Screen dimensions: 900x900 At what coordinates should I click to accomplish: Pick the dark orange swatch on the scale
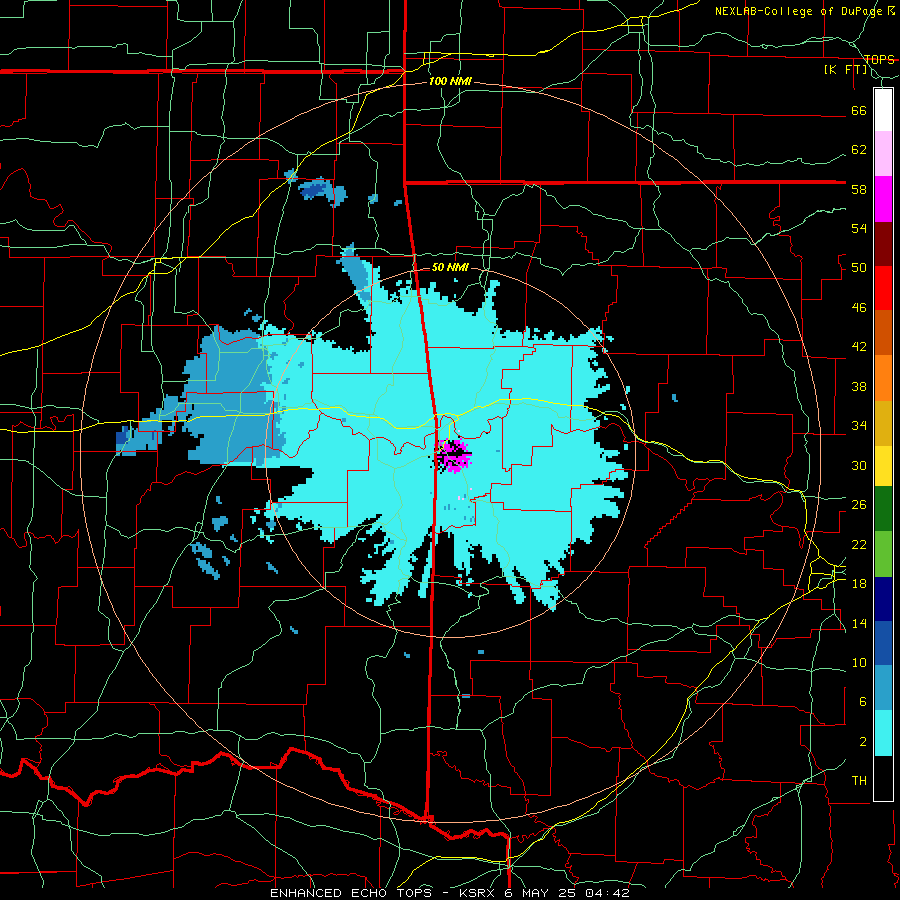pos(883,332)
